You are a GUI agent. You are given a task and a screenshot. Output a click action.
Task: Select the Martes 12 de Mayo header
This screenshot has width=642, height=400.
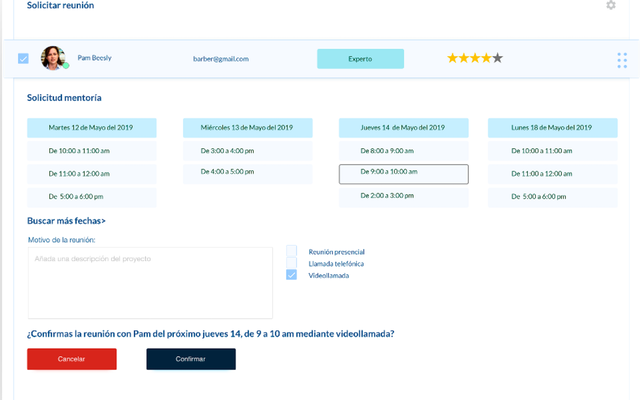pos(92,128)
